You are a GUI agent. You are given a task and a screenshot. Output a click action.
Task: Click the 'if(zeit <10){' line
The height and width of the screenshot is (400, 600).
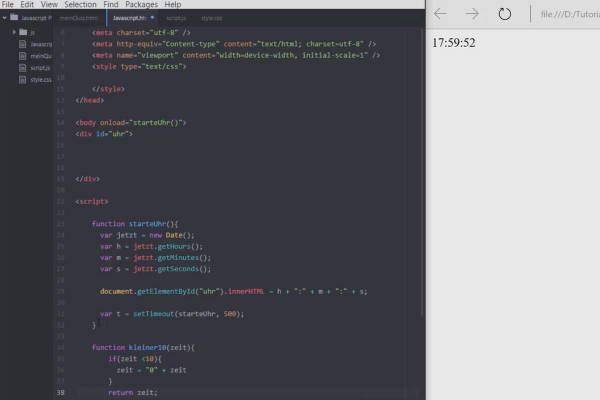135,359
